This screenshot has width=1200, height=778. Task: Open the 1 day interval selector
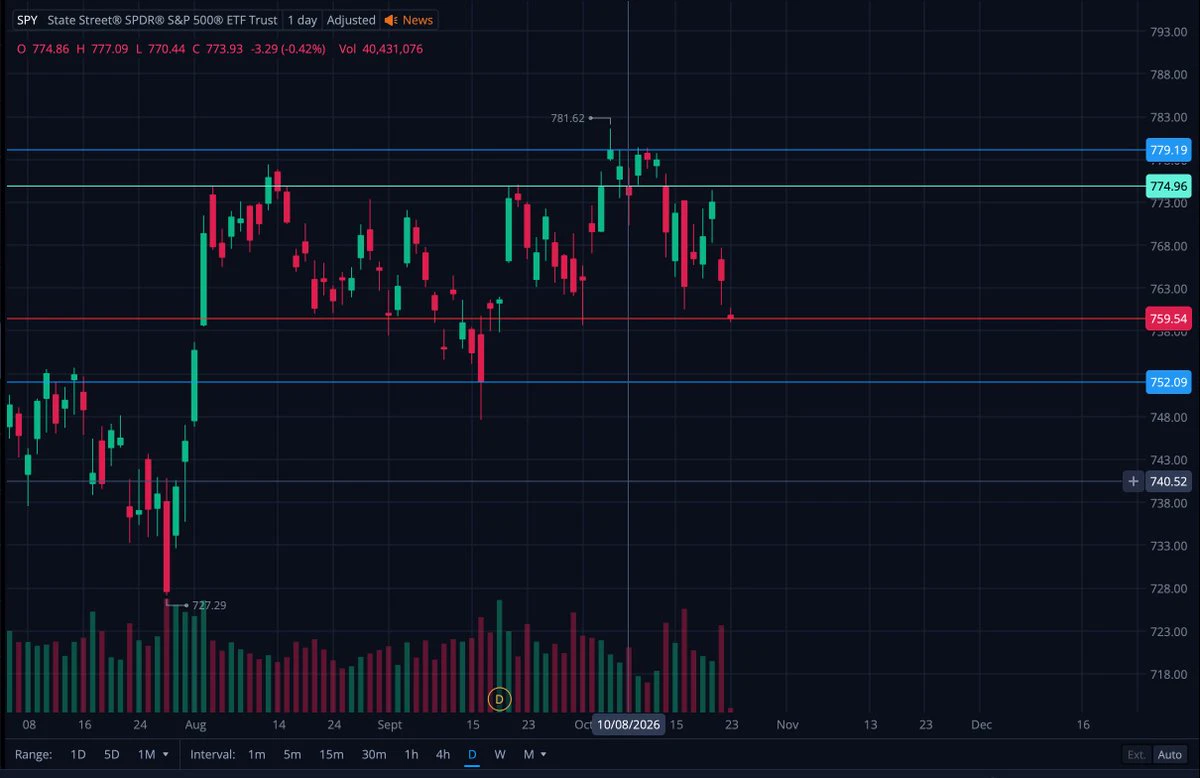click(x=301, y=20)
